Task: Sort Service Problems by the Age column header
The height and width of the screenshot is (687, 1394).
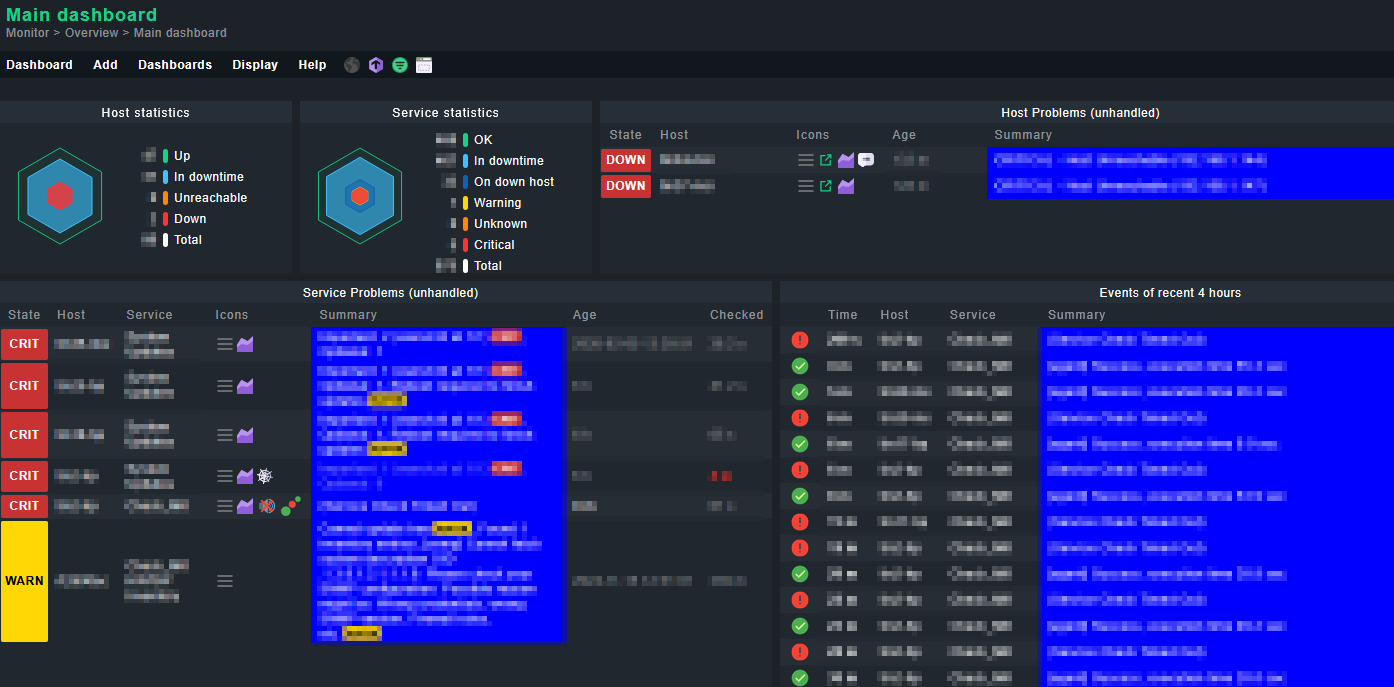Action: [585, 315]
